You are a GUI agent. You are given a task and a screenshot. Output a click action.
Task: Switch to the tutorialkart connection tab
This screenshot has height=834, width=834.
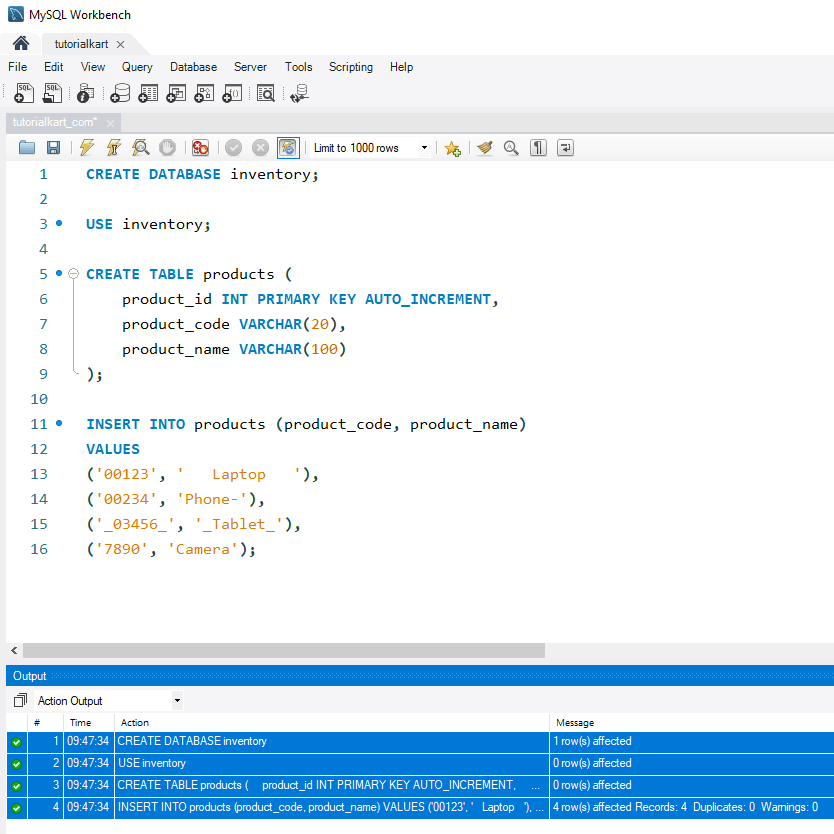coord(81,44)
